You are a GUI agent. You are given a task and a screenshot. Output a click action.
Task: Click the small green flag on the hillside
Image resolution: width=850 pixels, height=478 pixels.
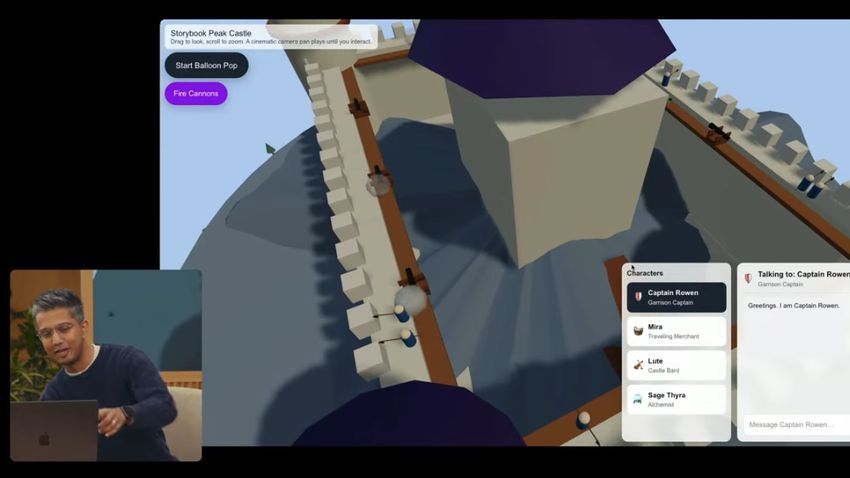270,149
